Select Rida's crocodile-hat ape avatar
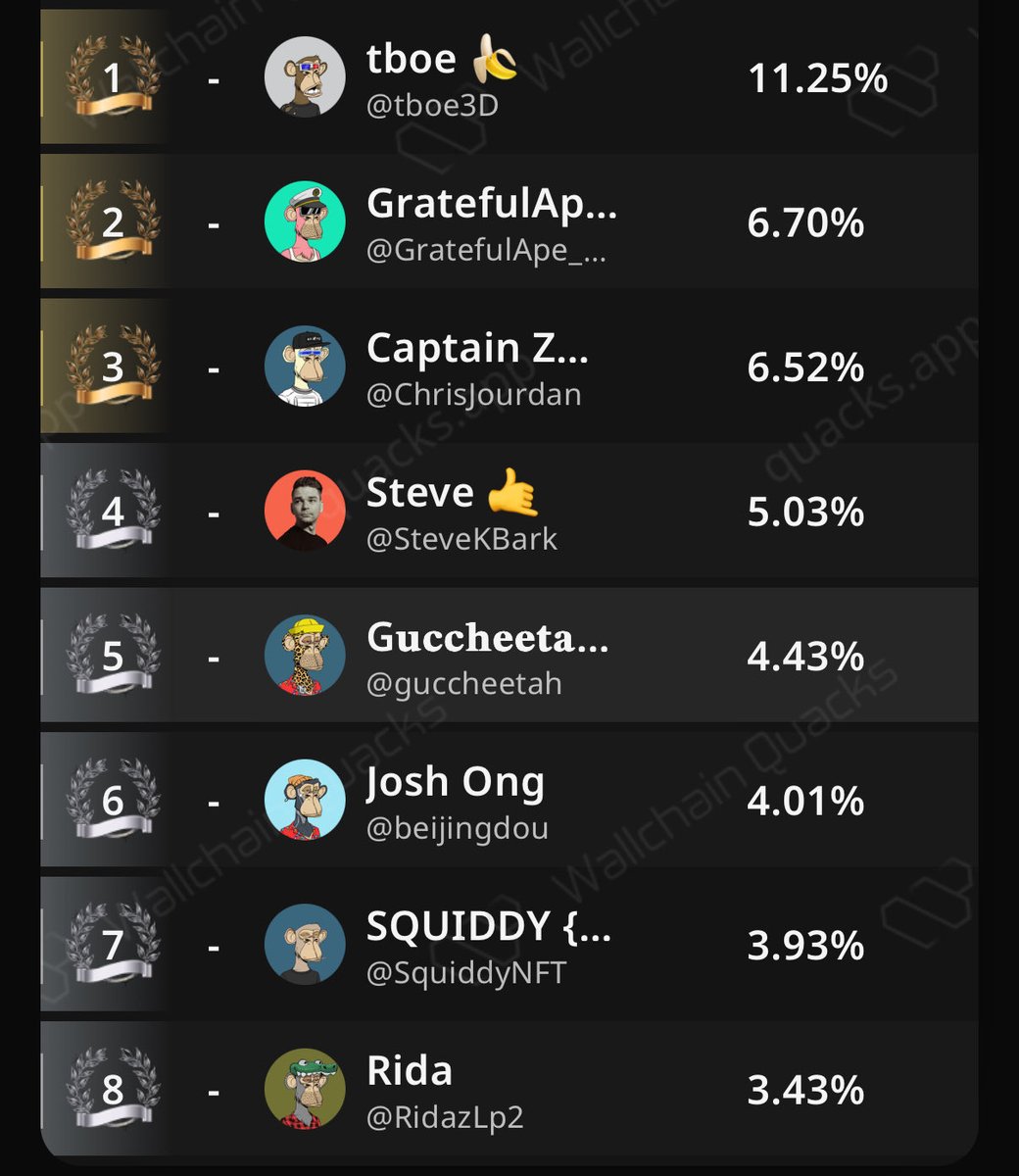This screenshot has height=1176, width=1019. click(305, 1089)
